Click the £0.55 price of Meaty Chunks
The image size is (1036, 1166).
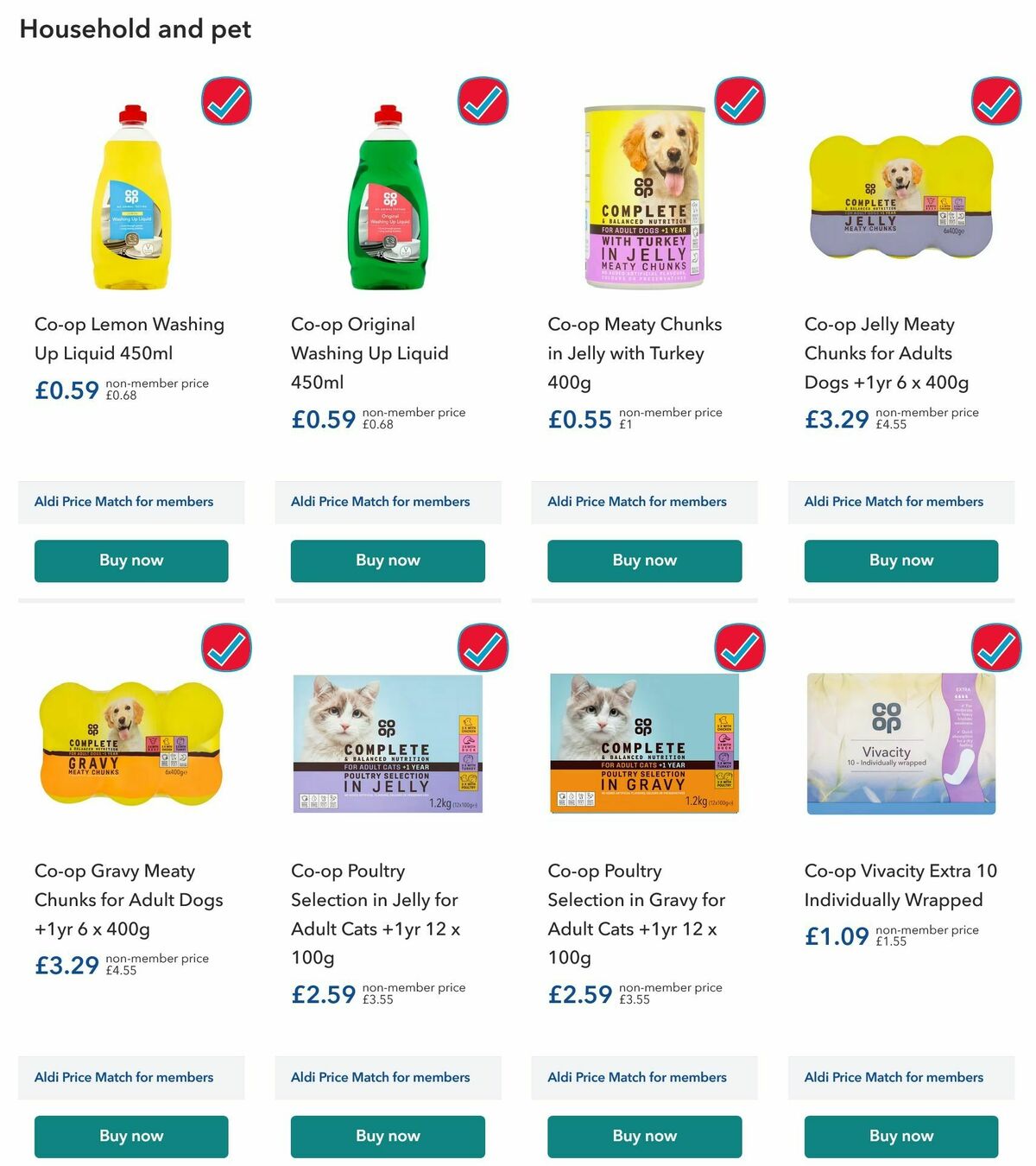coord(580,421)
